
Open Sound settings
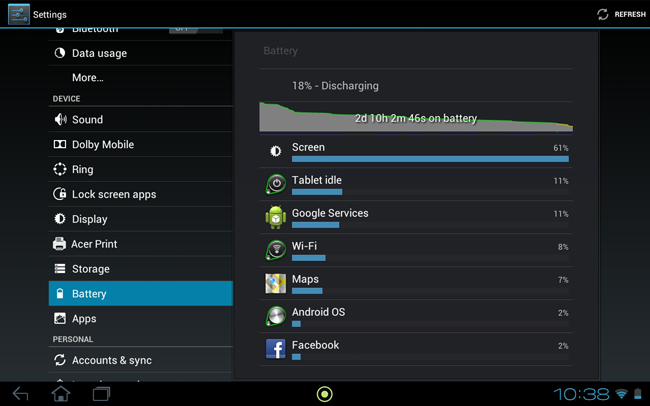coord(141,119)
